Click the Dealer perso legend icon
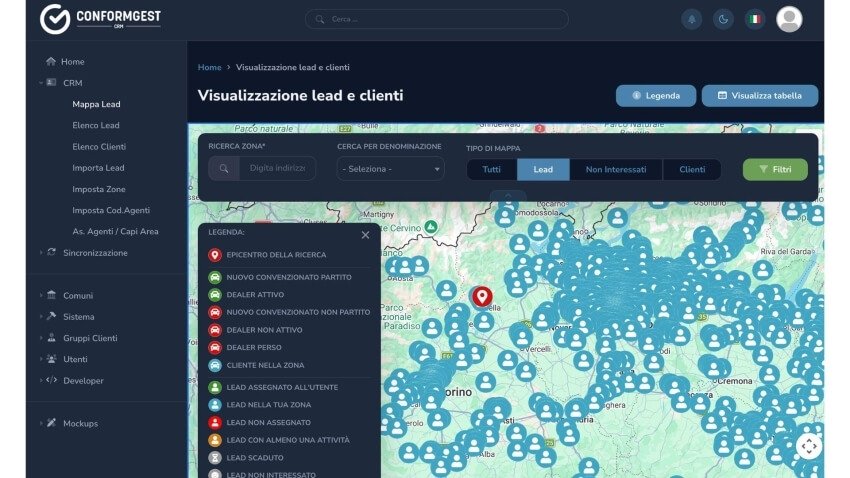850x478 pixels. [x=215, y=347]
